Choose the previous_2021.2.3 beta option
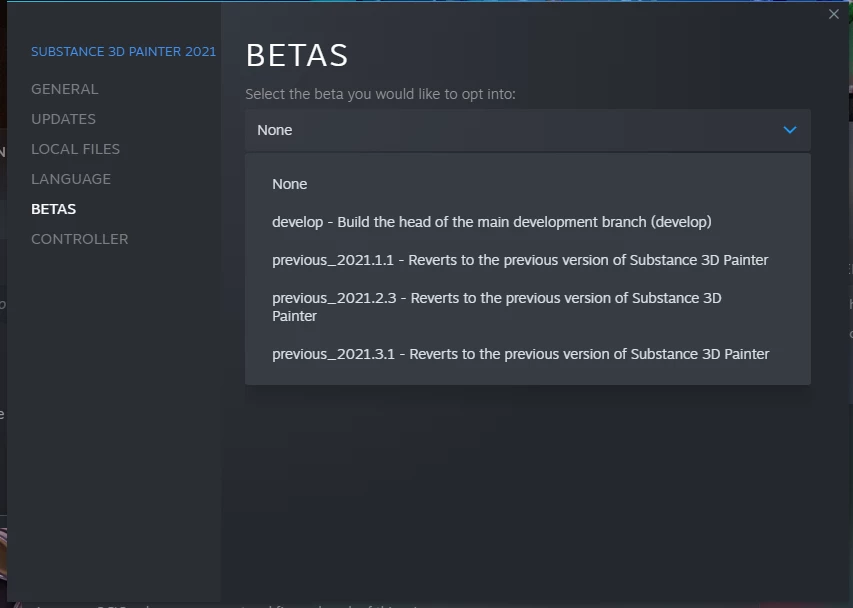Screen dimensions: 853x608 (x=496, y=307)
